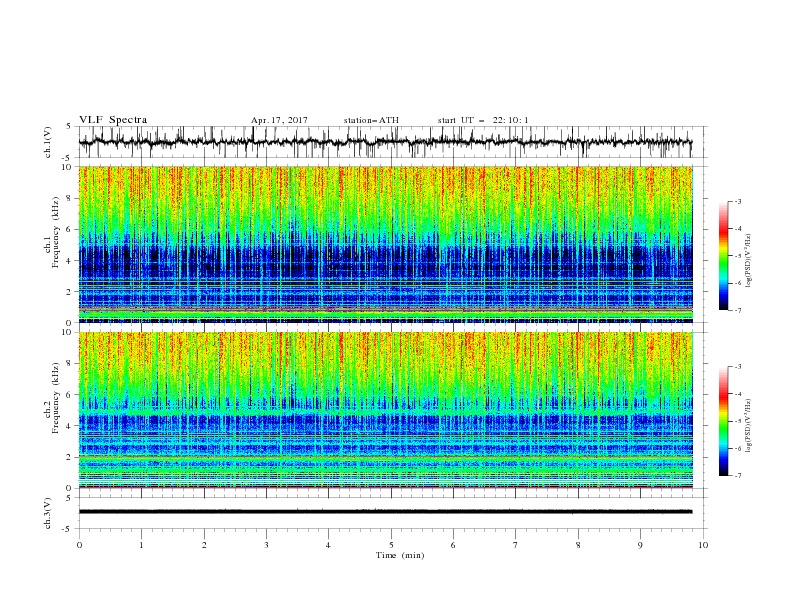Click the "station=ATH" header label
Viewport: 792px width, 612px height.
tap(371, 120)
